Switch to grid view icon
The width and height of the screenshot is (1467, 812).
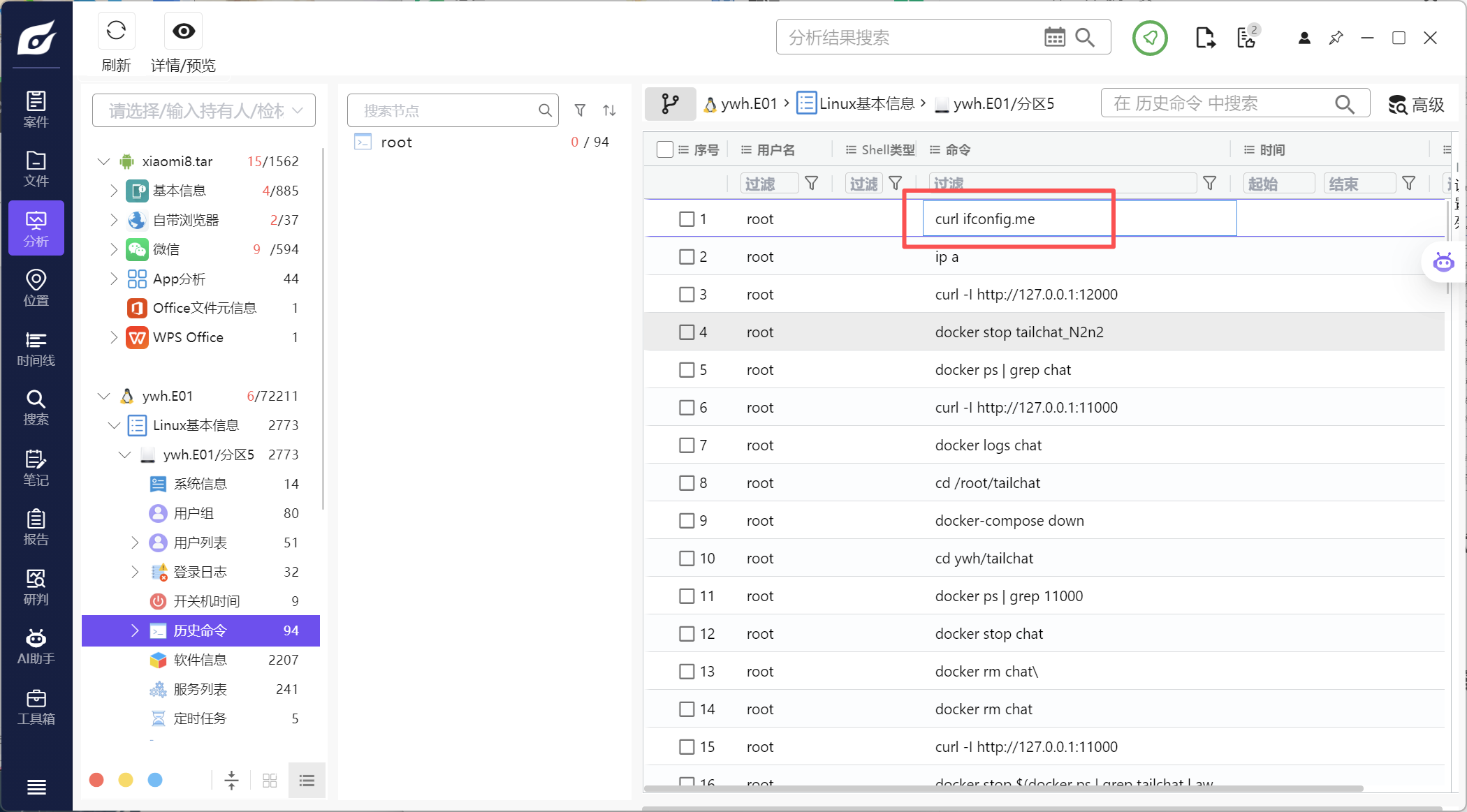(x=270, y=780)
